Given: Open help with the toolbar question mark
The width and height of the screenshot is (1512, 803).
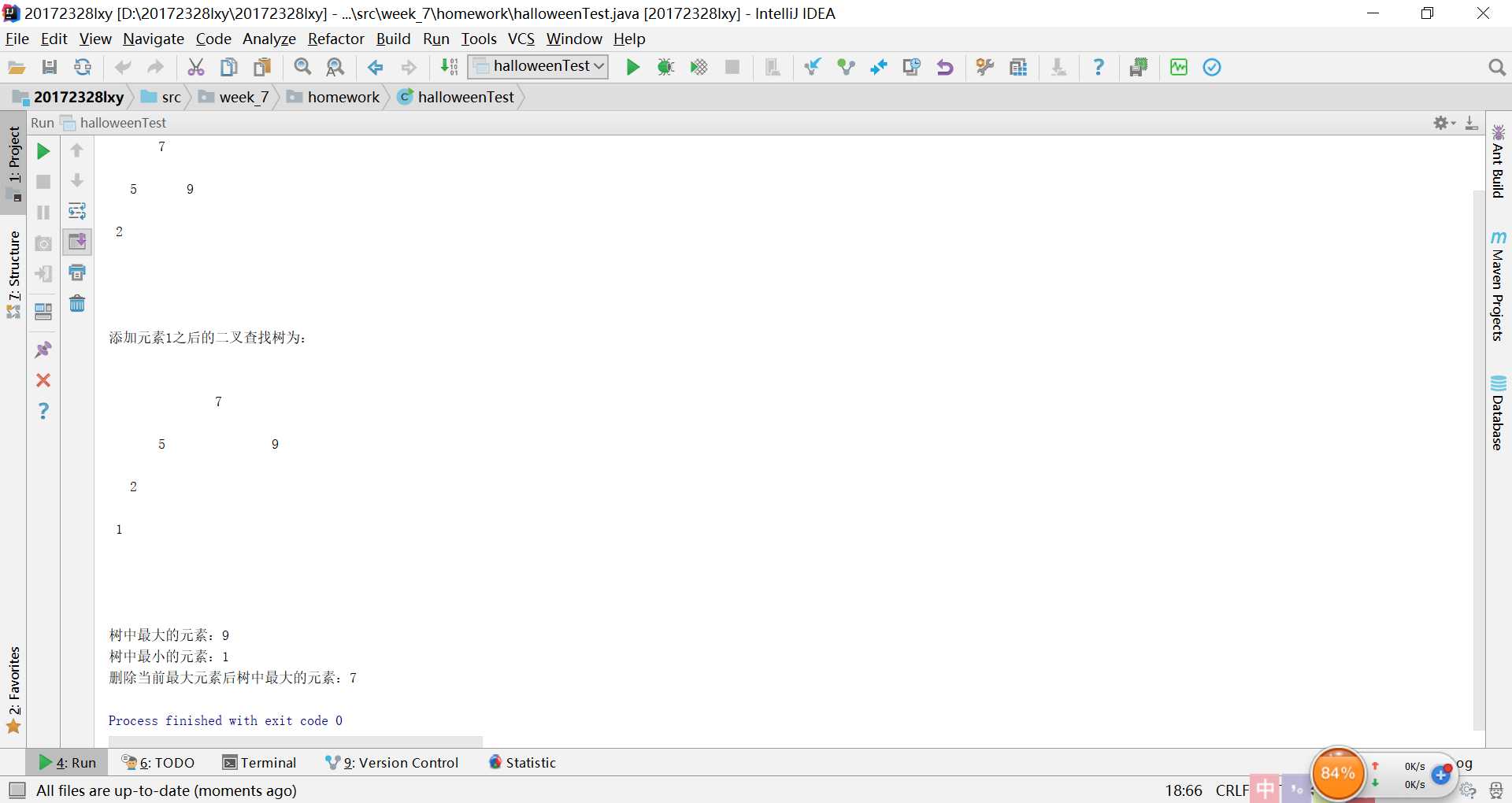Looking at the screenshot, I should tap(1099, 67).
